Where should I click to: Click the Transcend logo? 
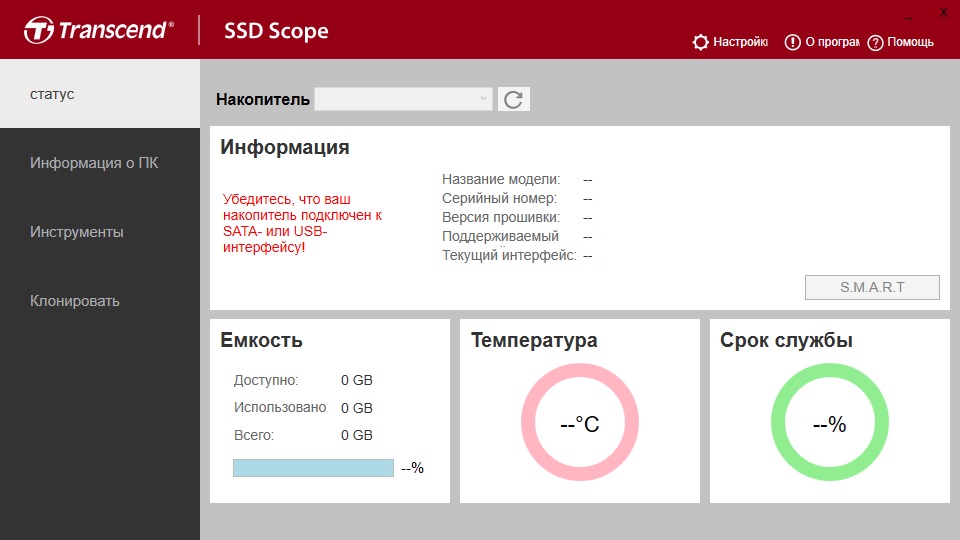(99, 30)
